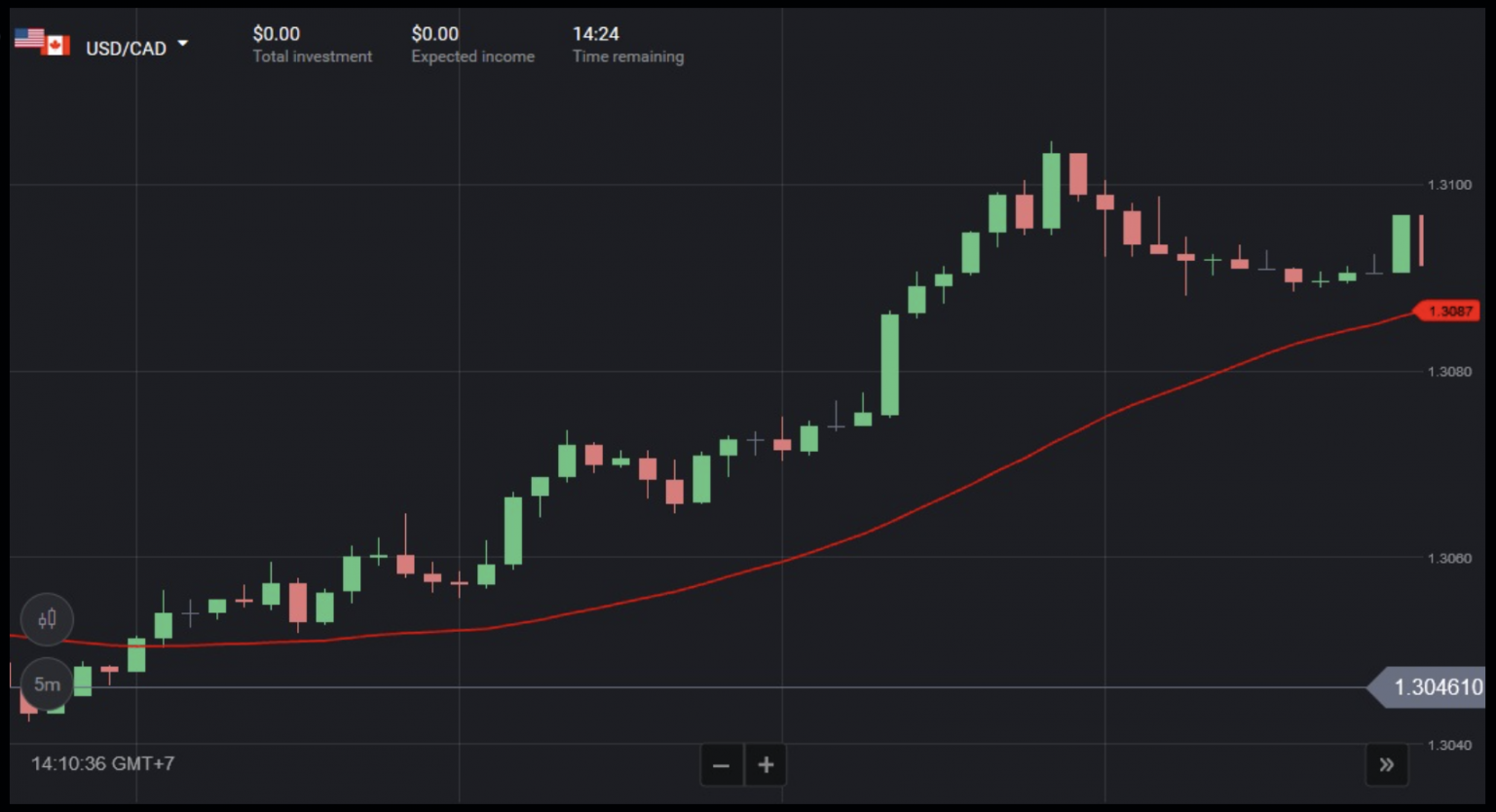Click the 1.3100 price axis label
The image size is (1496, 812).
tap(1449, 185)
